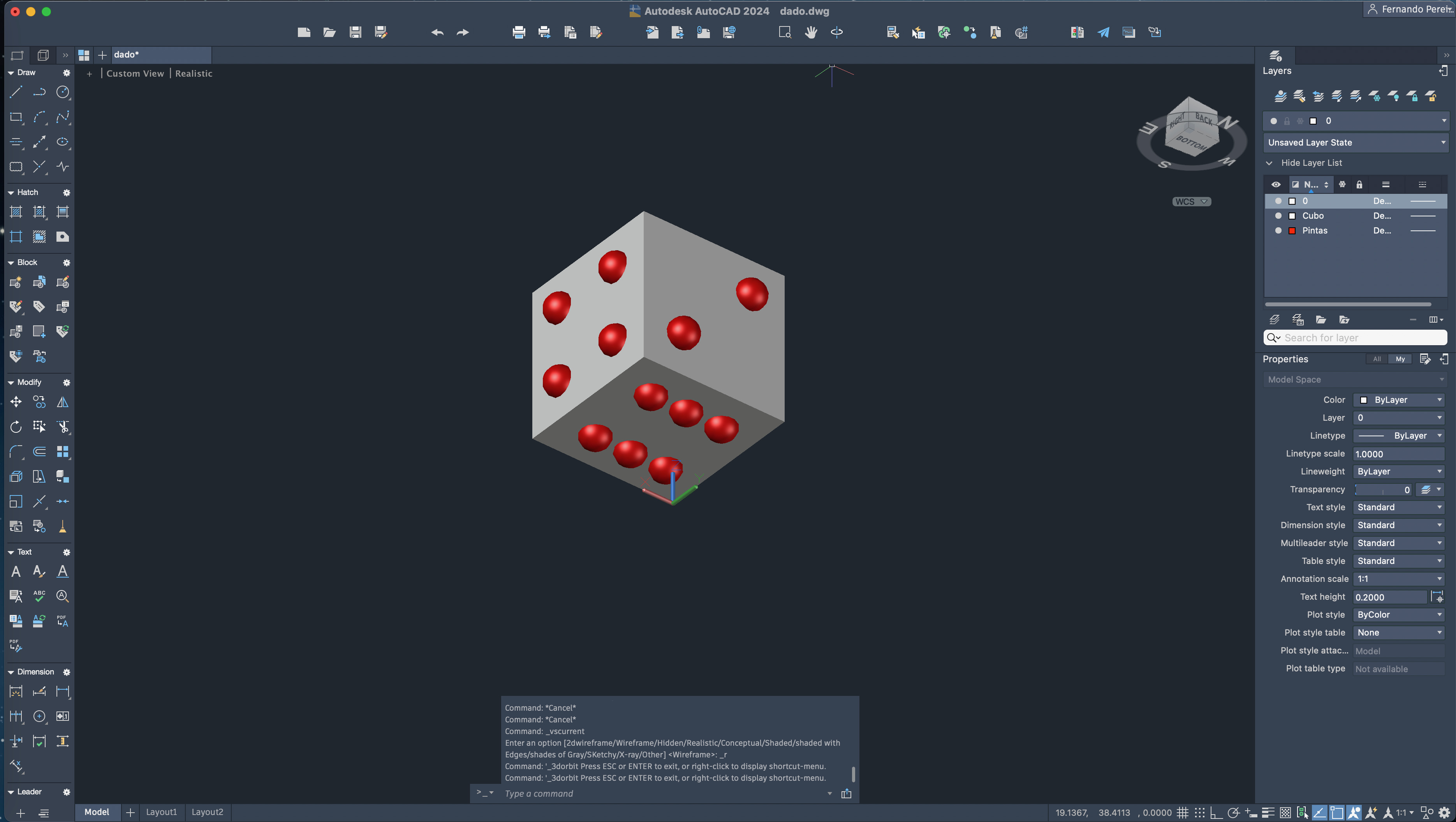Select the Multiline Text tool
The width and height of the screenshot is (1456, 822).
tap(16, 571)
